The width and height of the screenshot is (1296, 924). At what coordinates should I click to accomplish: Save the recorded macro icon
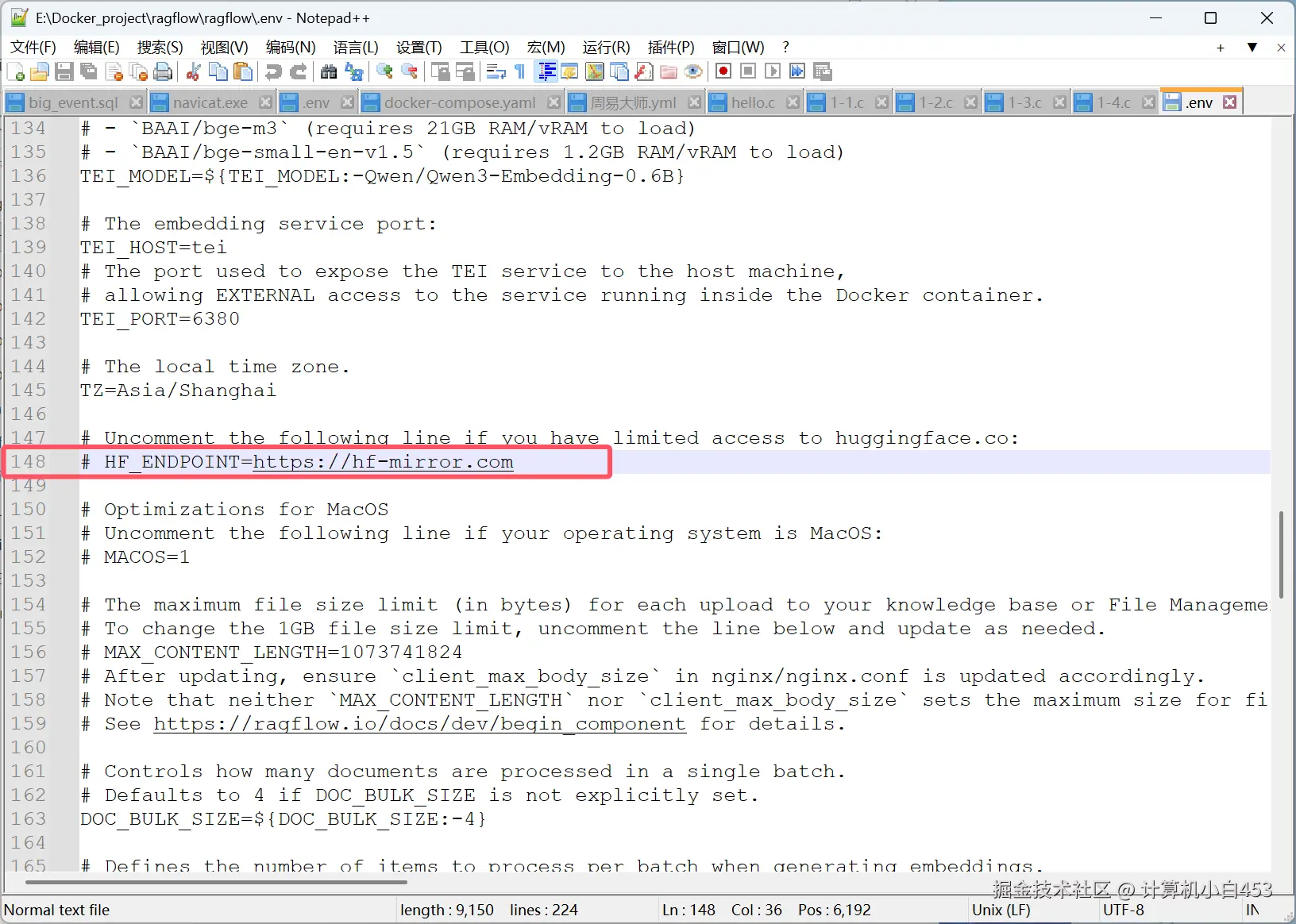[x=823, y=72]
